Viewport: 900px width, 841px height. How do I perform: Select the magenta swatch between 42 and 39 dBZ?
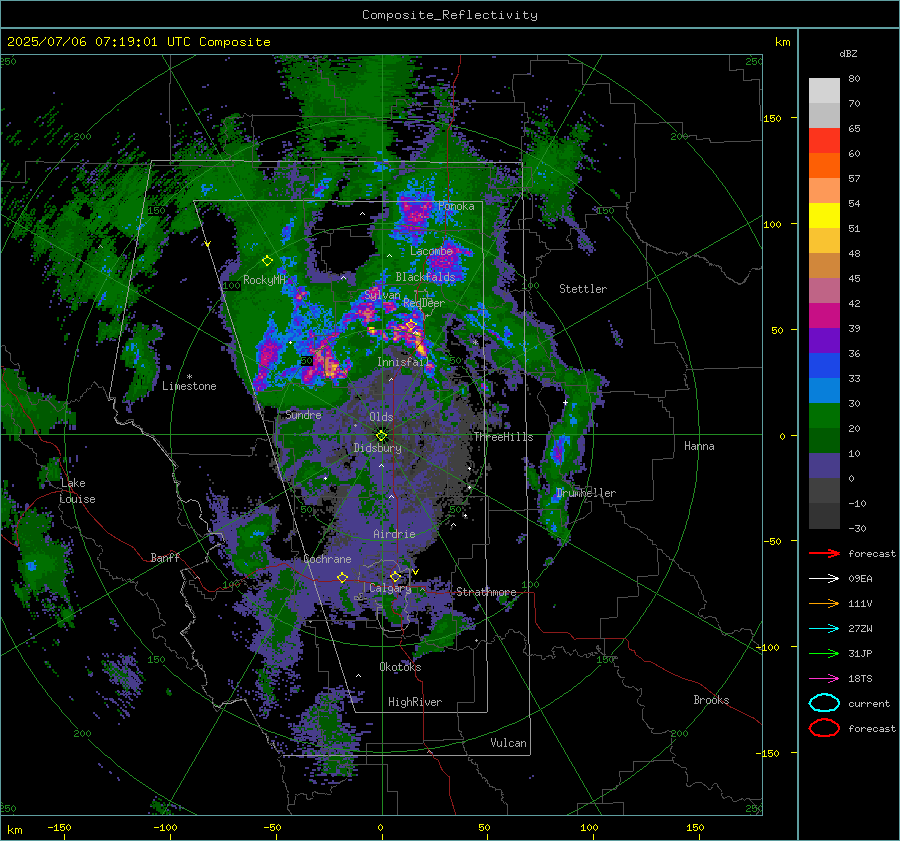pos(824,316)
